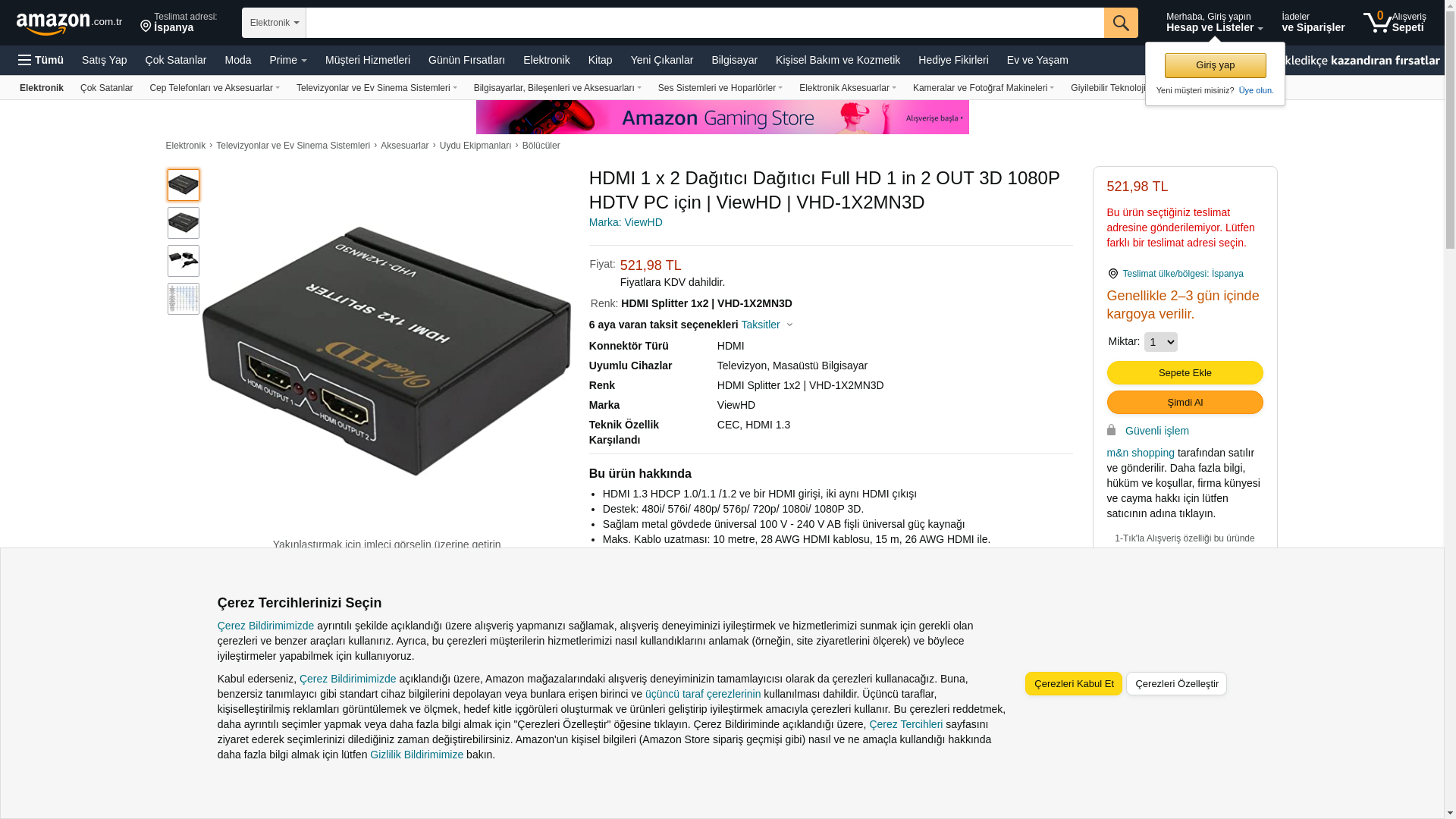This screenshot has height=819, width=1456.
Task: Click the Amazon.com.tr logo
Action: coord(69,24)
